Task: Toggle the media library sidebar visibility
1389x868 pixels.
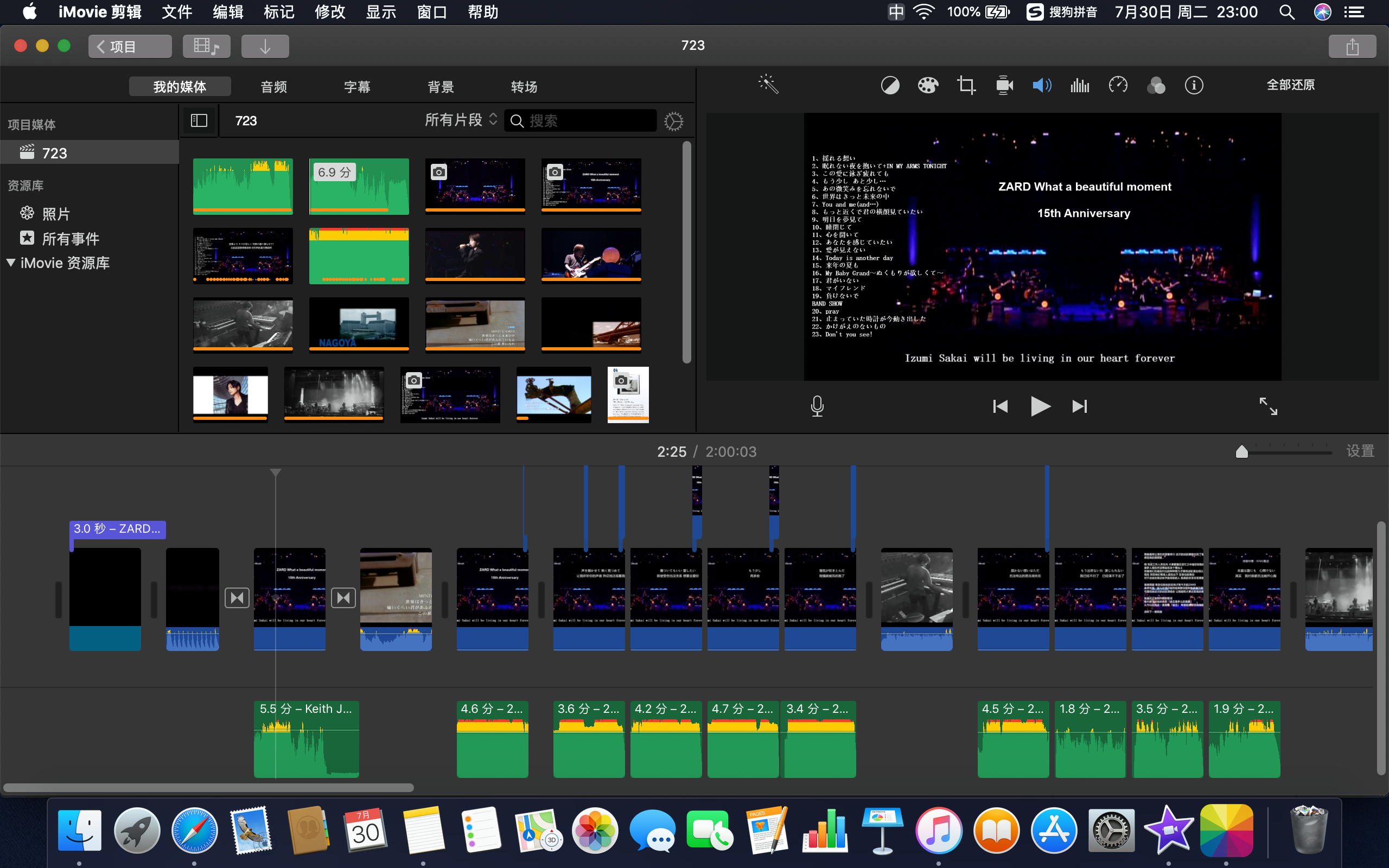Action: click(199, 120)
